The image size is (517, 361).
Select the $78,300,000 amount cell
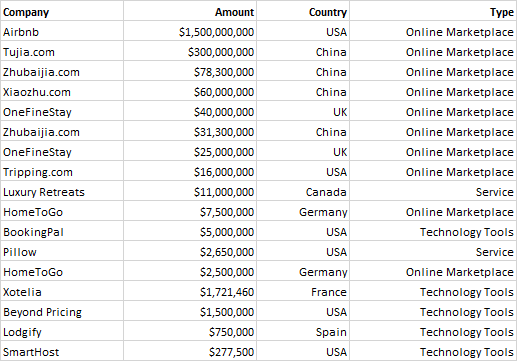pyautogui.click(x=190, y=71)
